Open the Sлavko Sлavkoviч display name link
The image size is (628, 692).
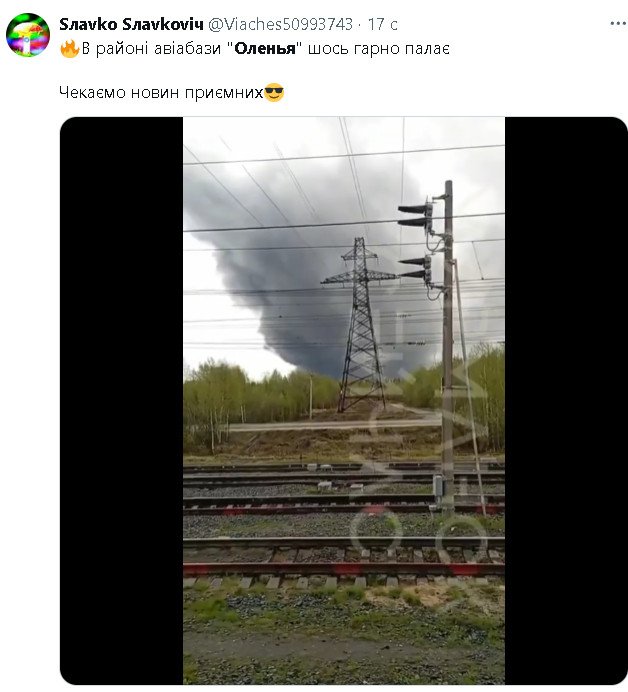point(131,24)
